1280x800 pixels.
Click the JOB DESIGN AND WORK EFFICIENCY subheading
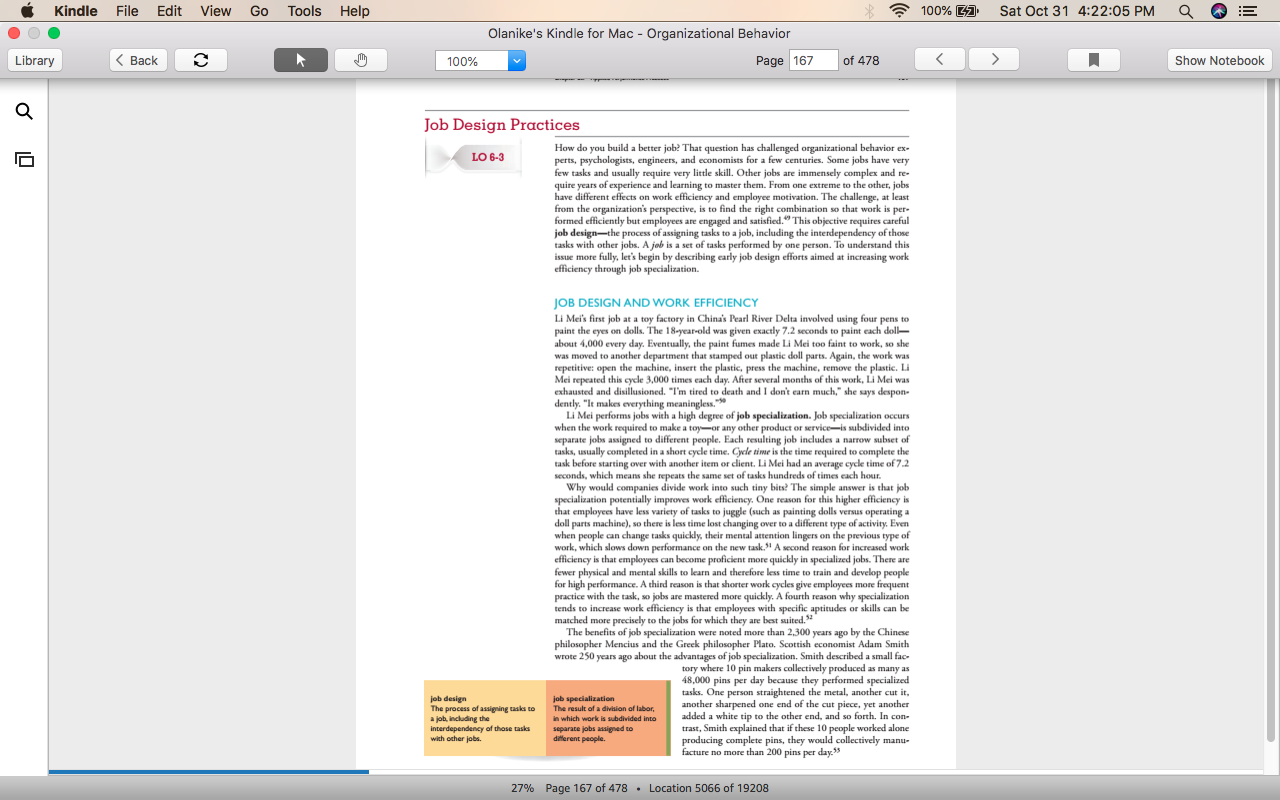656,302
